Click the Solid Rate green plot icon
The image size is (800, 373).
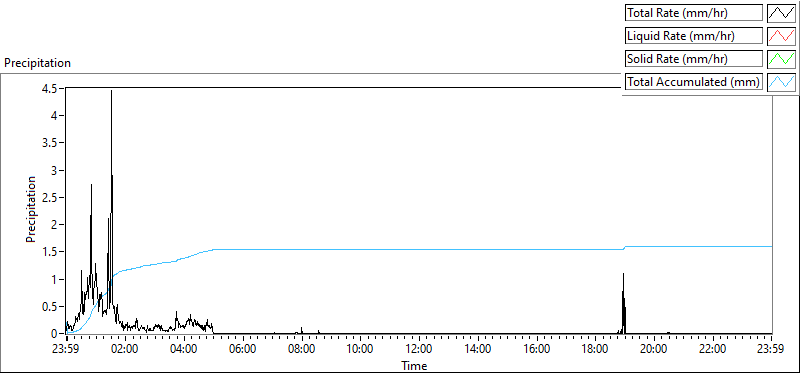tap(782, 59)
